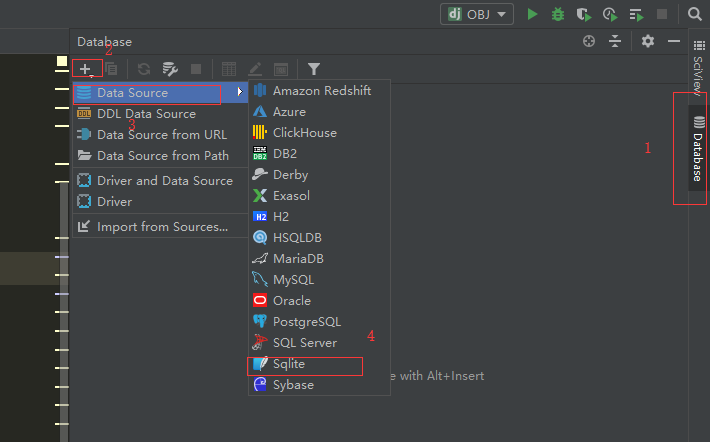Open the Search Everywhere magnifier

pyautogui.click(x=696, y=14)
